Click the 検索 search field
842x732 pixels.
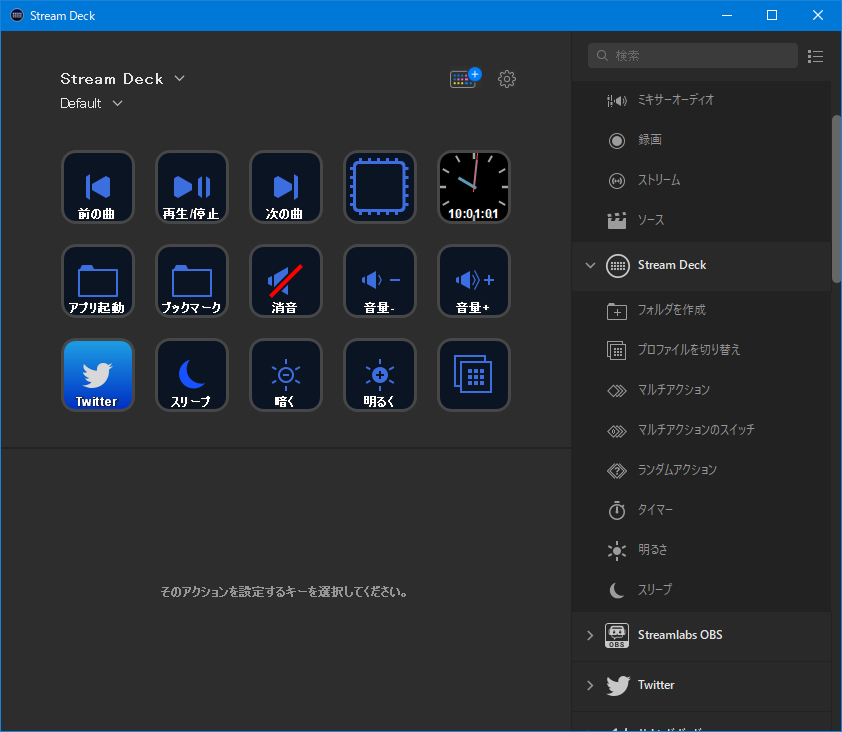tap(693, 55)
